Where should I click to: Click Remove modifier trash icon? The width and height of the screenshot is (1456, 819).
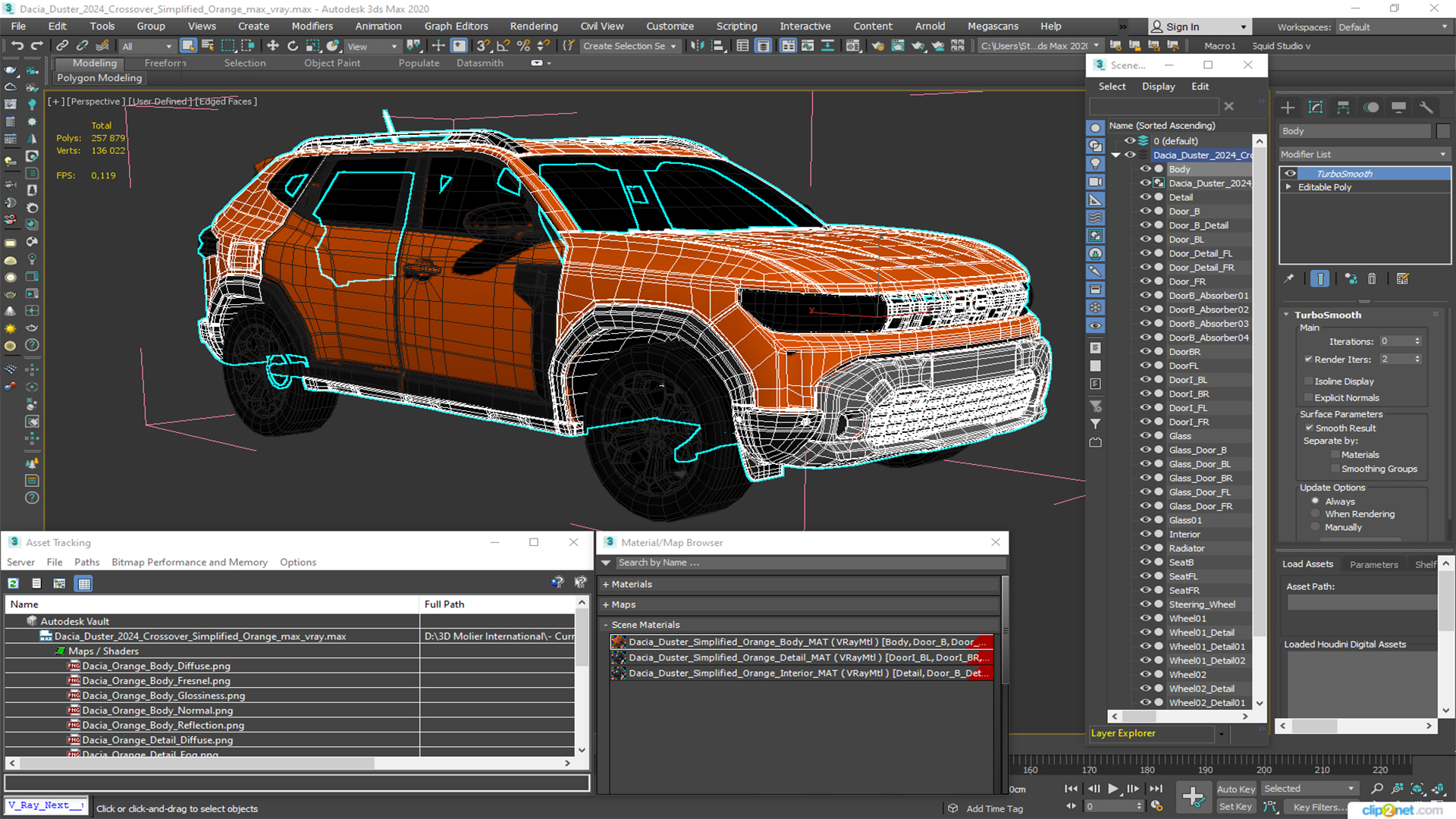coord(1372,279)
